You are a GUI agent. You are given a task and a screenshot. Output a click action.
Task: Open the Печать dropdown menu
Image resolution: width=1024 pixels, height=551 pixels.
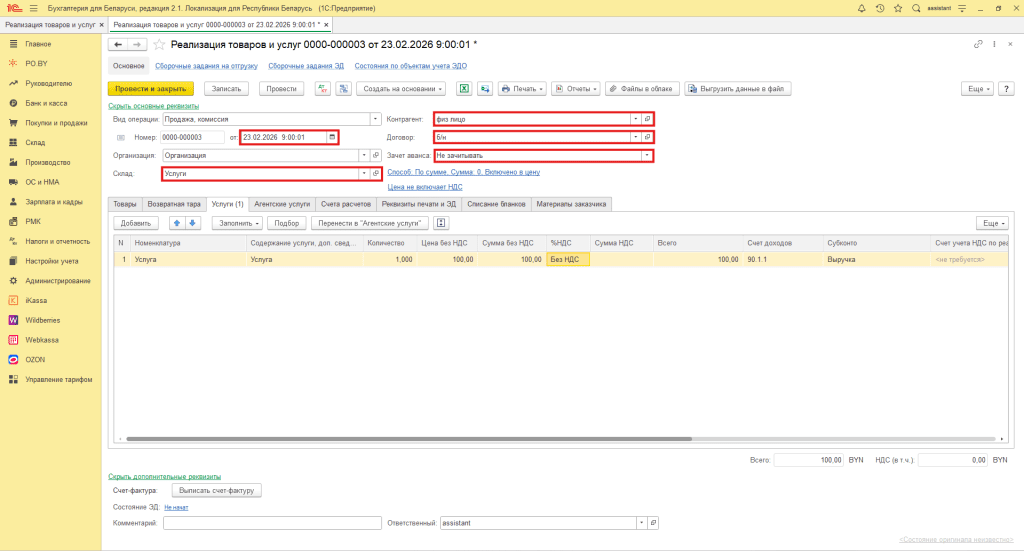(522, 88)
